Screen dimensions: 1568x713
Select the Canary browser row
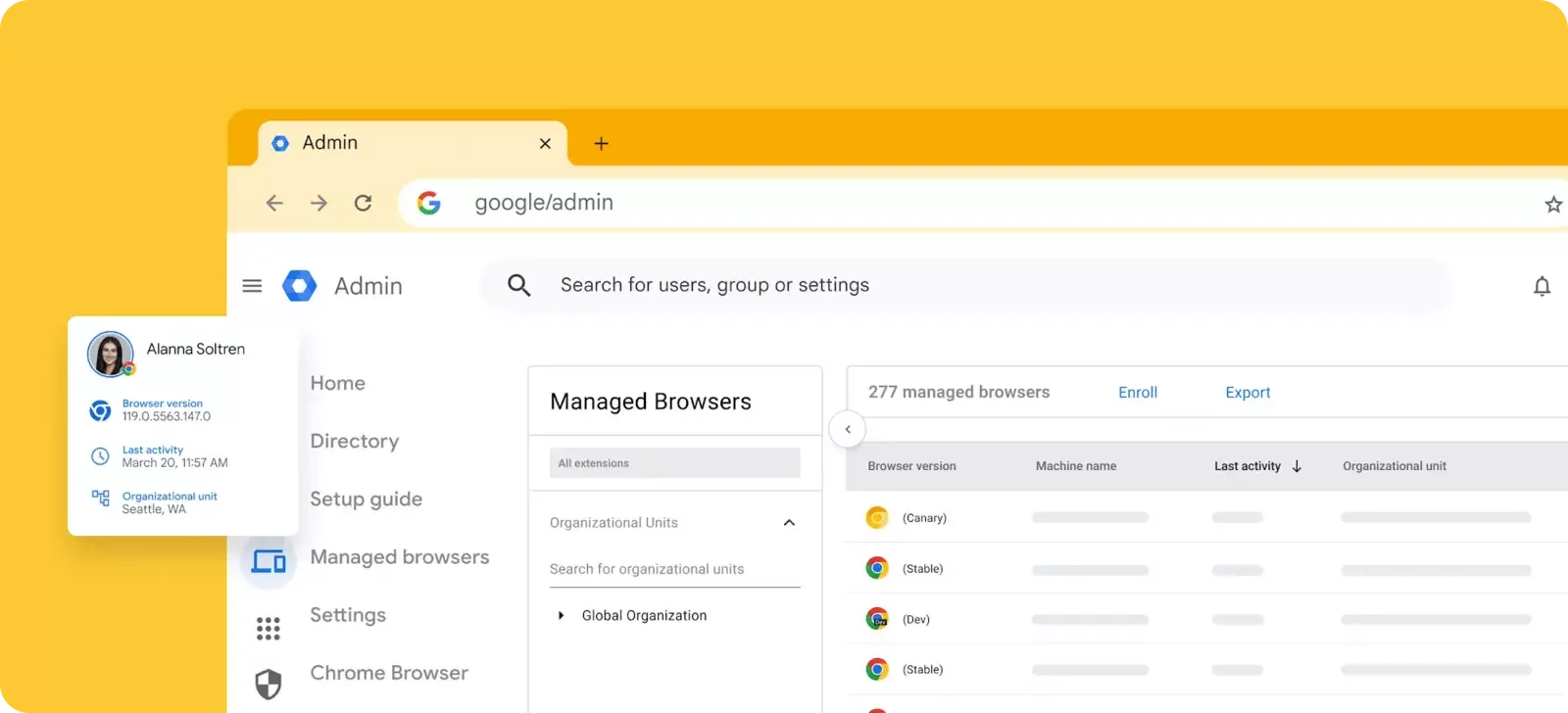[923, 518]
